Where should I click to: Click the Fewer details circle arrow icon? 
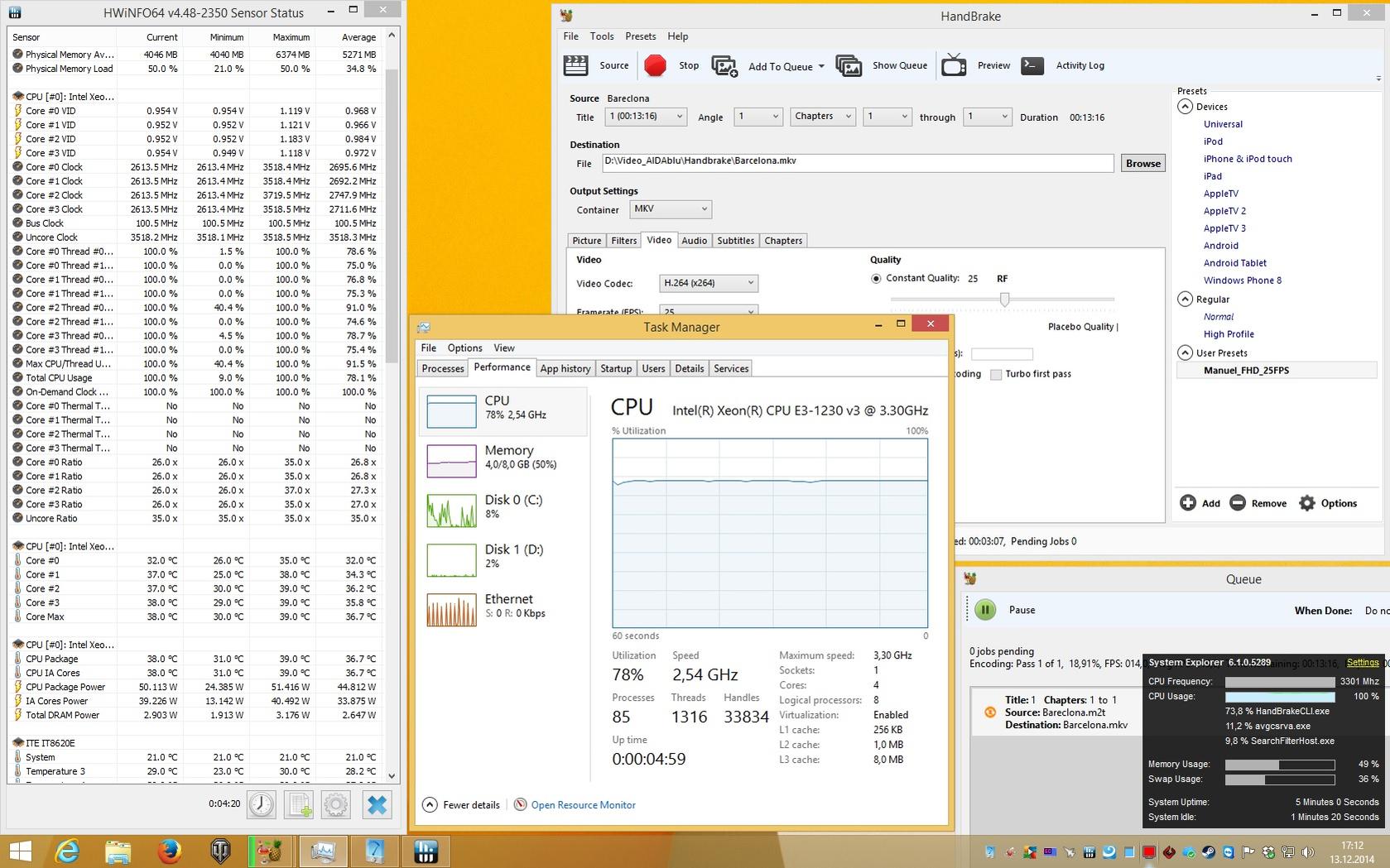point(430,804)
